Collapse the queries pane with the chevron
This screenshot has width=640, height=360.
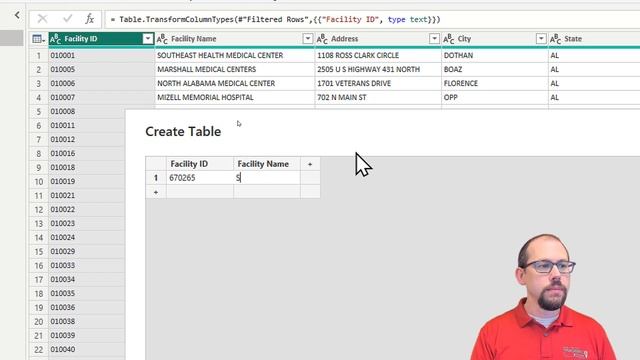[x=17, y=16]
